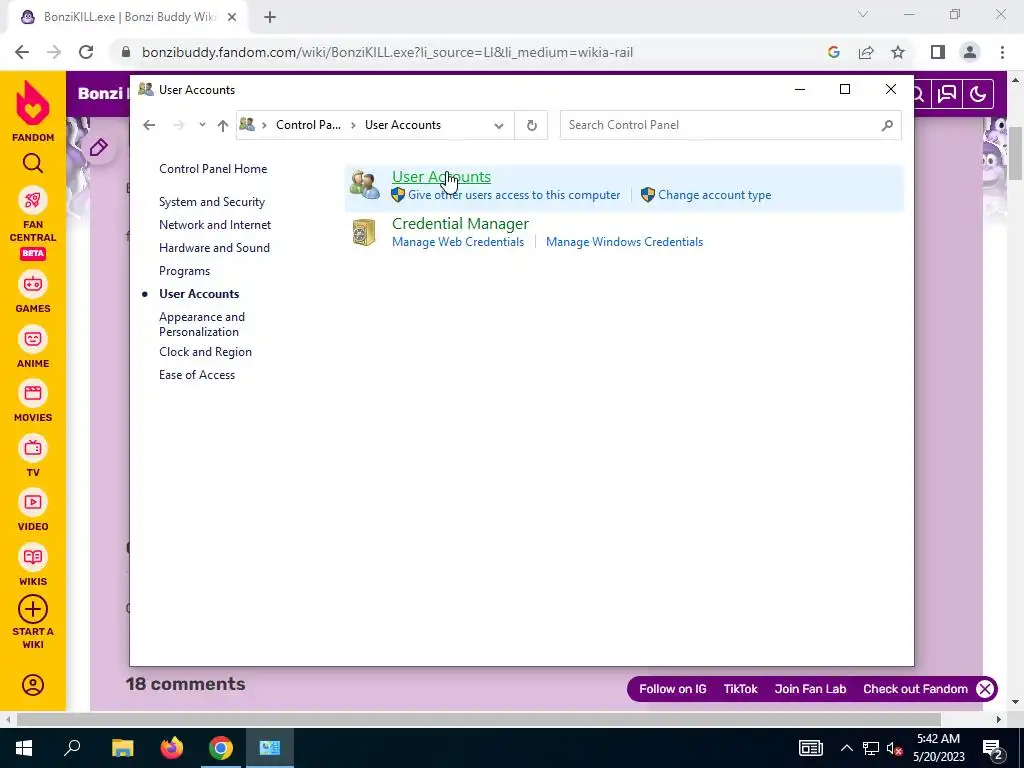Open Network and Internet category
The width and height of the screenshot is (1024, 768).
pyautogui.click(x=215, y=225)
